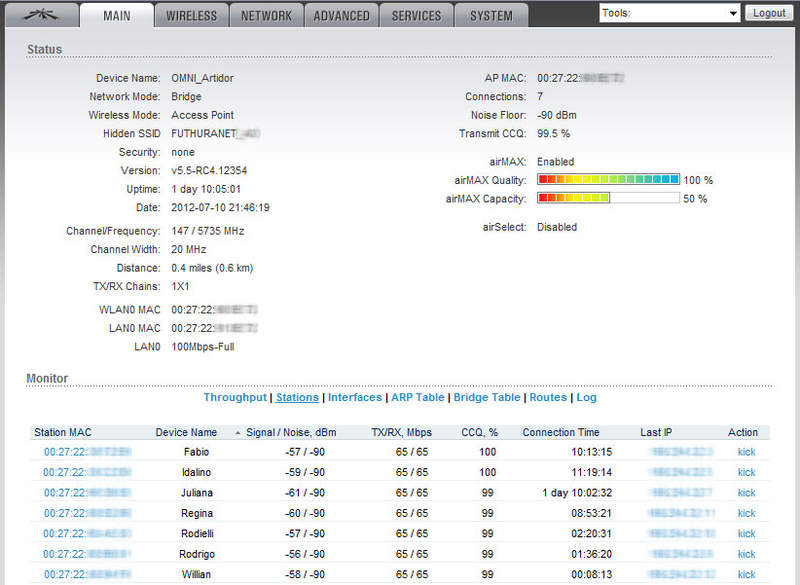Click the Ubiquiti logo icon tab

click(40, 15)
